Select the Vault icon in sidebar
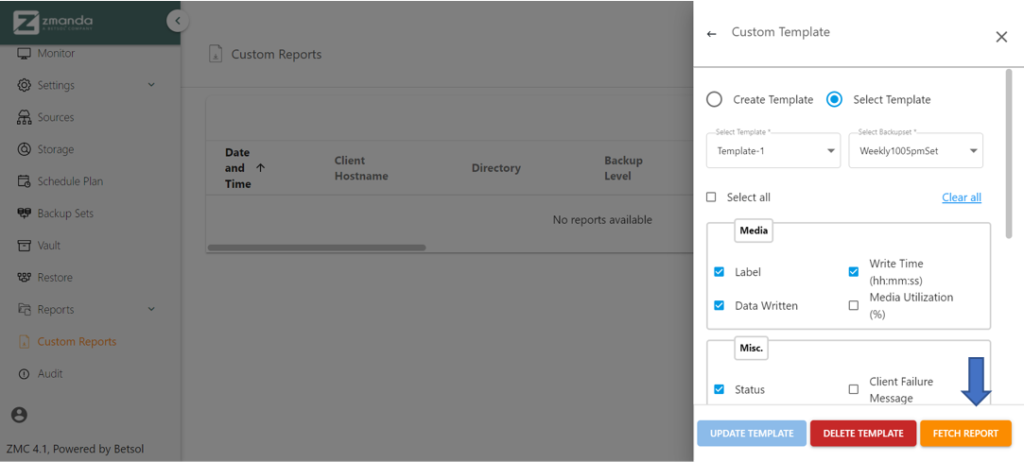This screenshot has width=1024, height=462. click(25, 245)
